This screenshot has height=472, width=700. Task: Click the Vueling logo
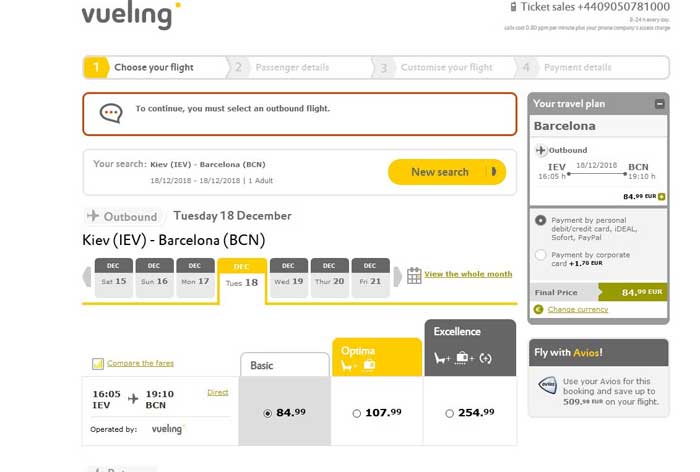click(x=130, y=16)
